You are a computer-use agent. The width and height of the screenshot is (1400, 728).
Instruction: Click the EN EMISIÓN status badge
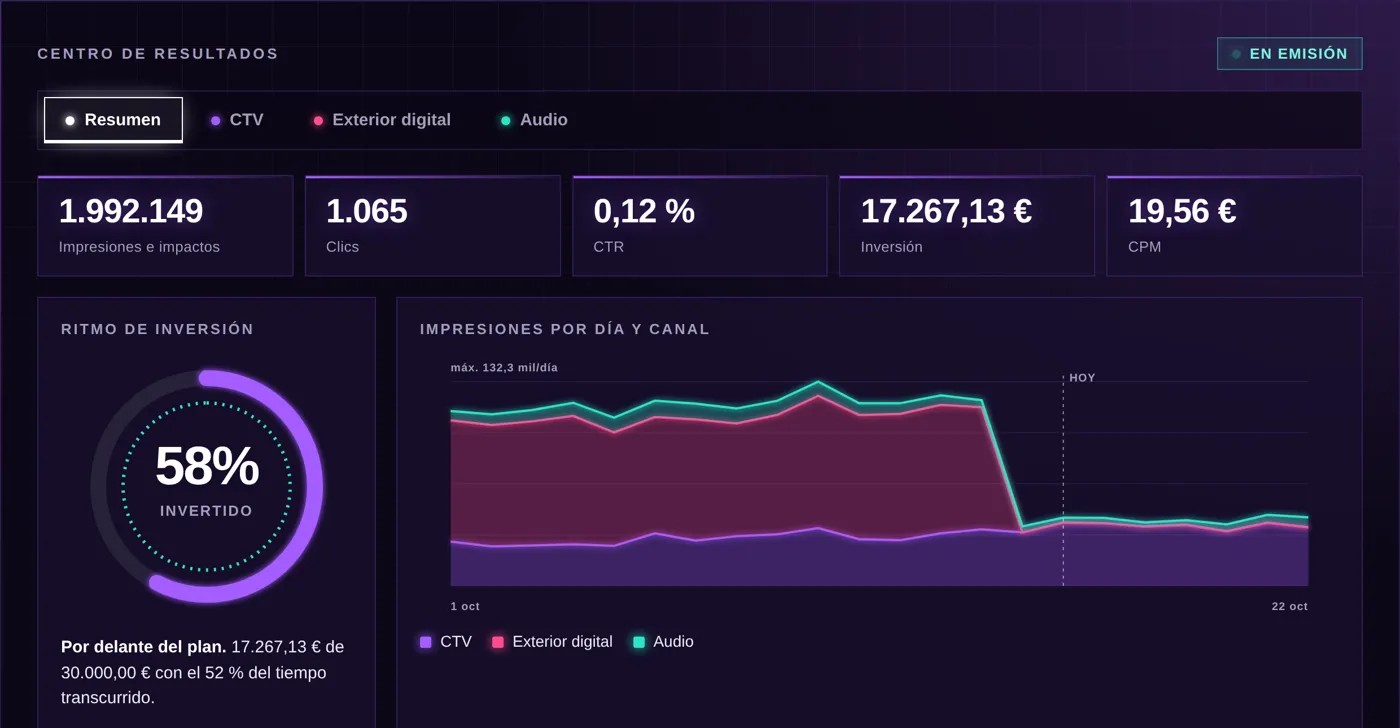point(1289,54)
